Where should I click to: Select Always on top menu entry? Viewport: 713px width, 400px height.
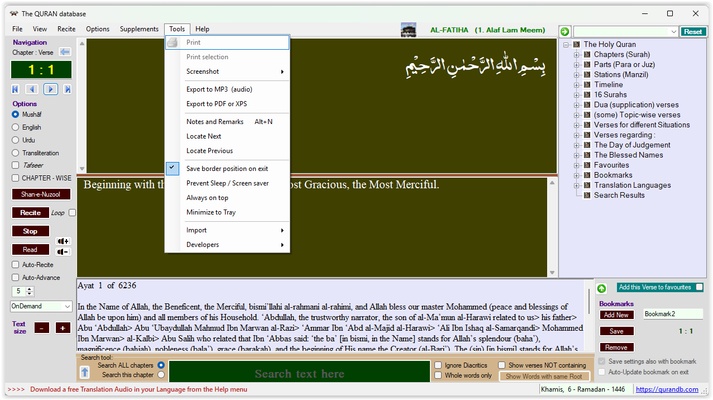pyautogui.click(x=227, y=197)
